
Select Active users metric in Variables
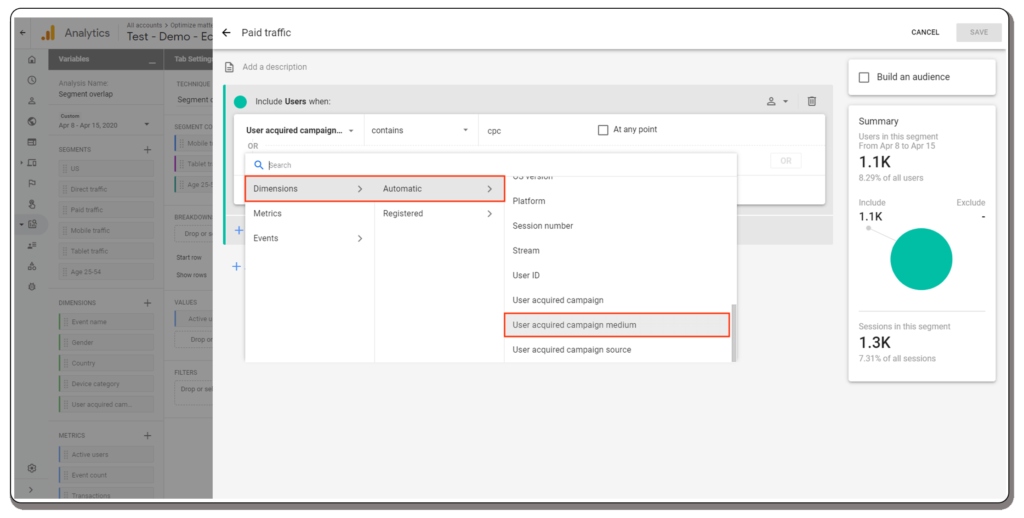(x=106, y=455)
